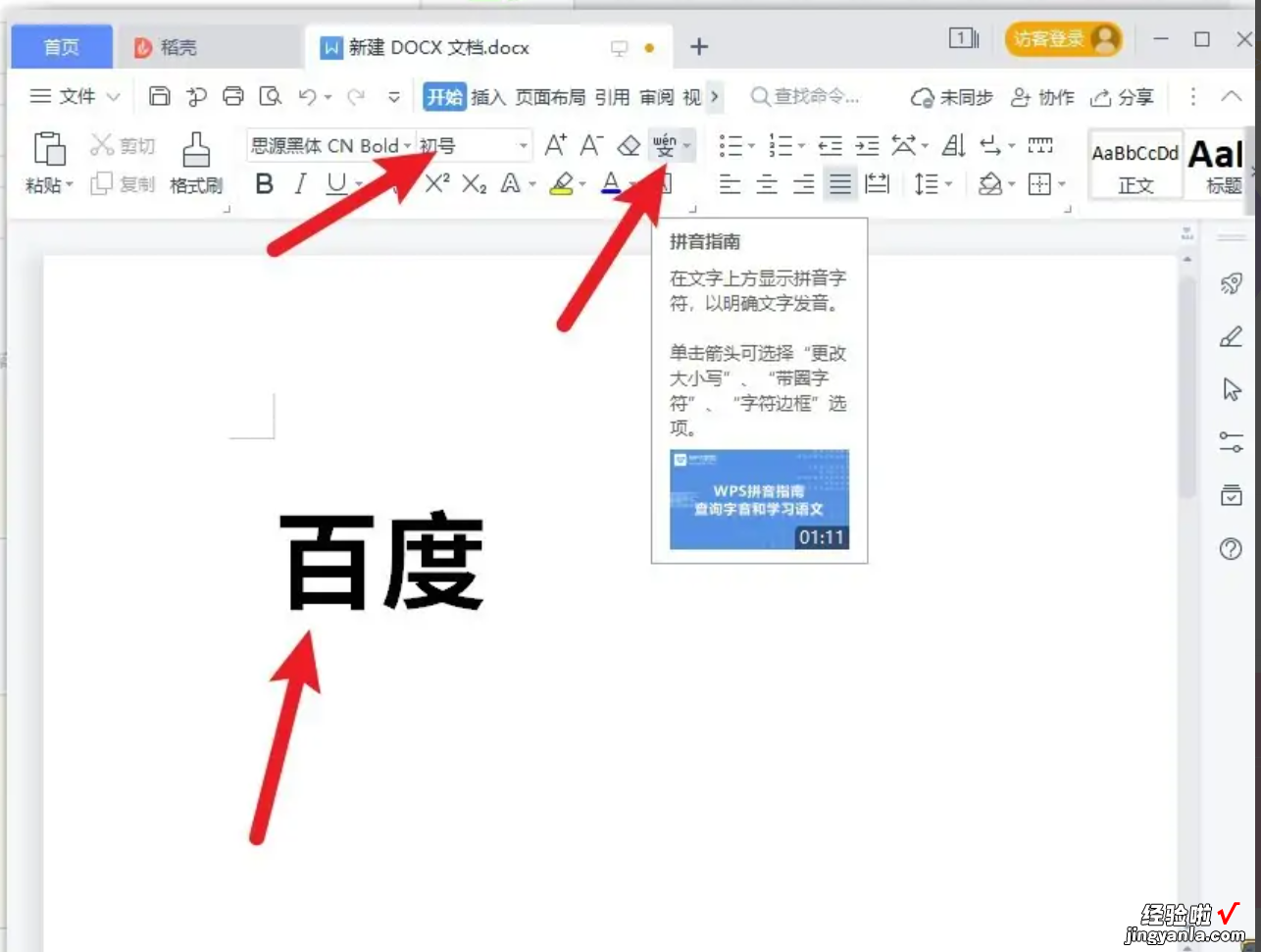Click the Format Painter (格式刷) brush
This screenshot has width=1261, height=952.
196,164
